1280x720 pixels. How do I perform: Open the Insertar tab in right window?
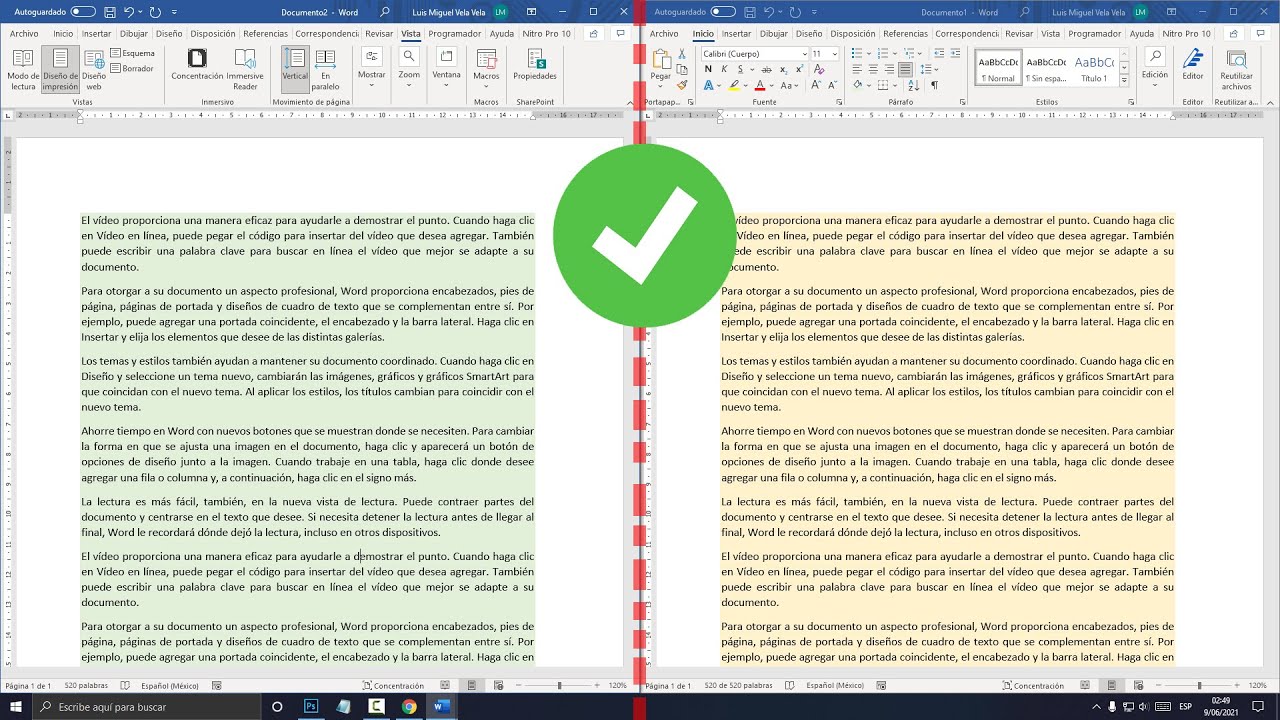736,33
